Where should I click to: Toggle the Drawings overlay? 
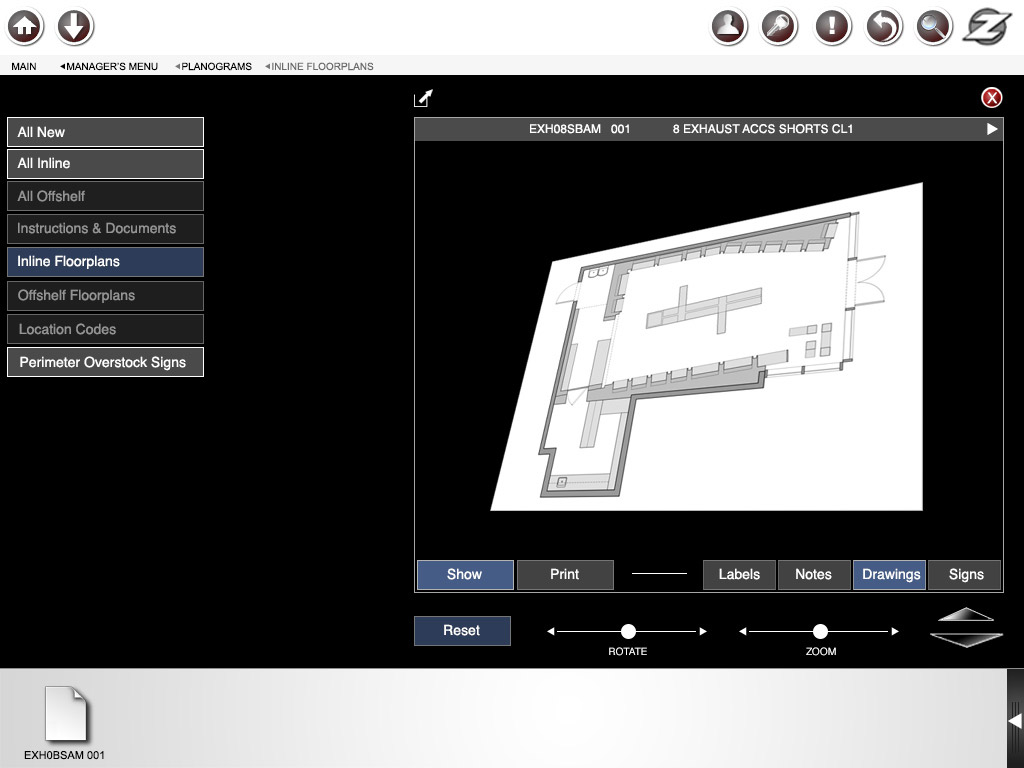[890, 575]
